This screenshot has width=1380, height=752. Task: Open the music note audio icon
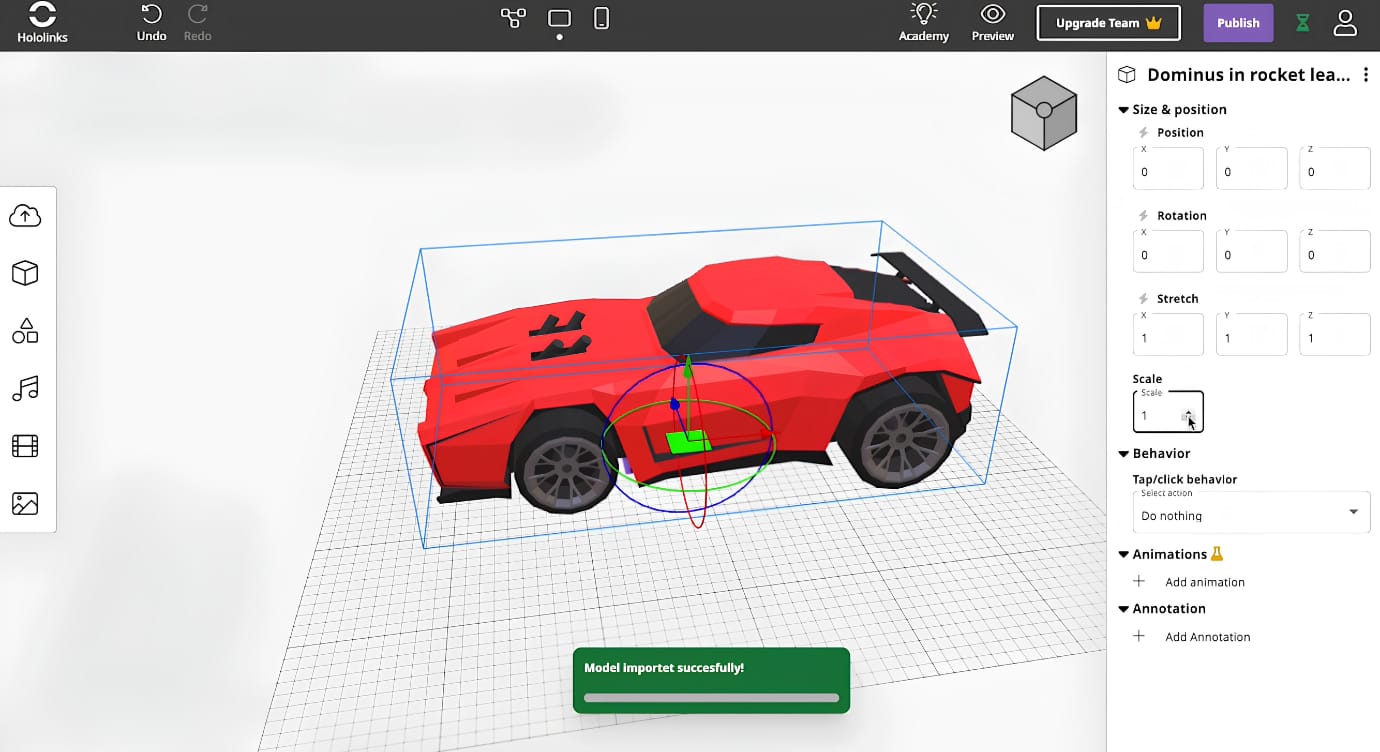click(25, 388)
